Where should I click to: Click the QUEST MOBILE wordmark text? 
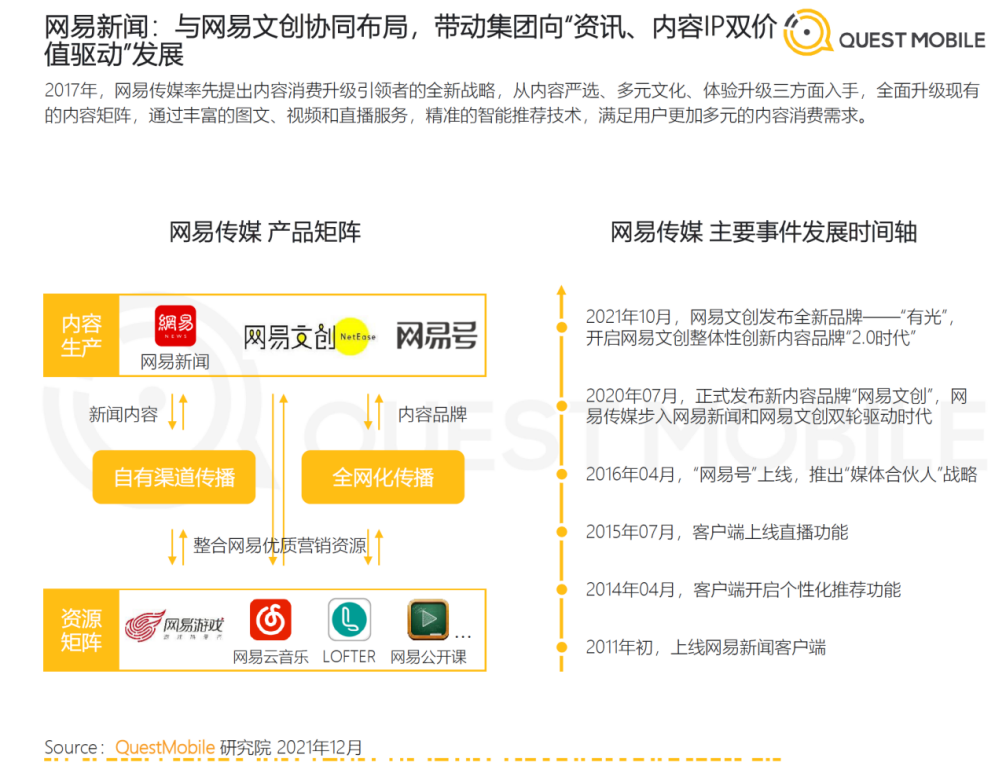click(912, 40)
